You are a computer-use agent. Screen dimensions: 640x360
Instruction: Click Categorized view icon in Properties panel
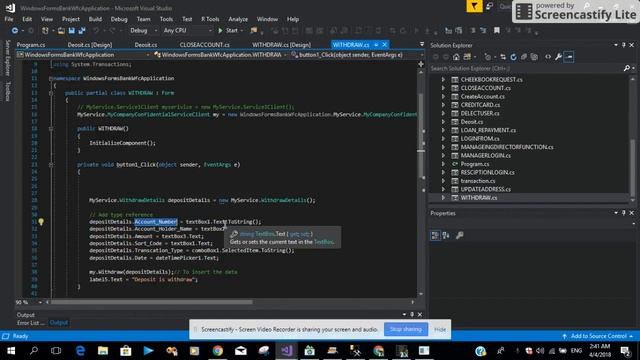pos(435,236)
